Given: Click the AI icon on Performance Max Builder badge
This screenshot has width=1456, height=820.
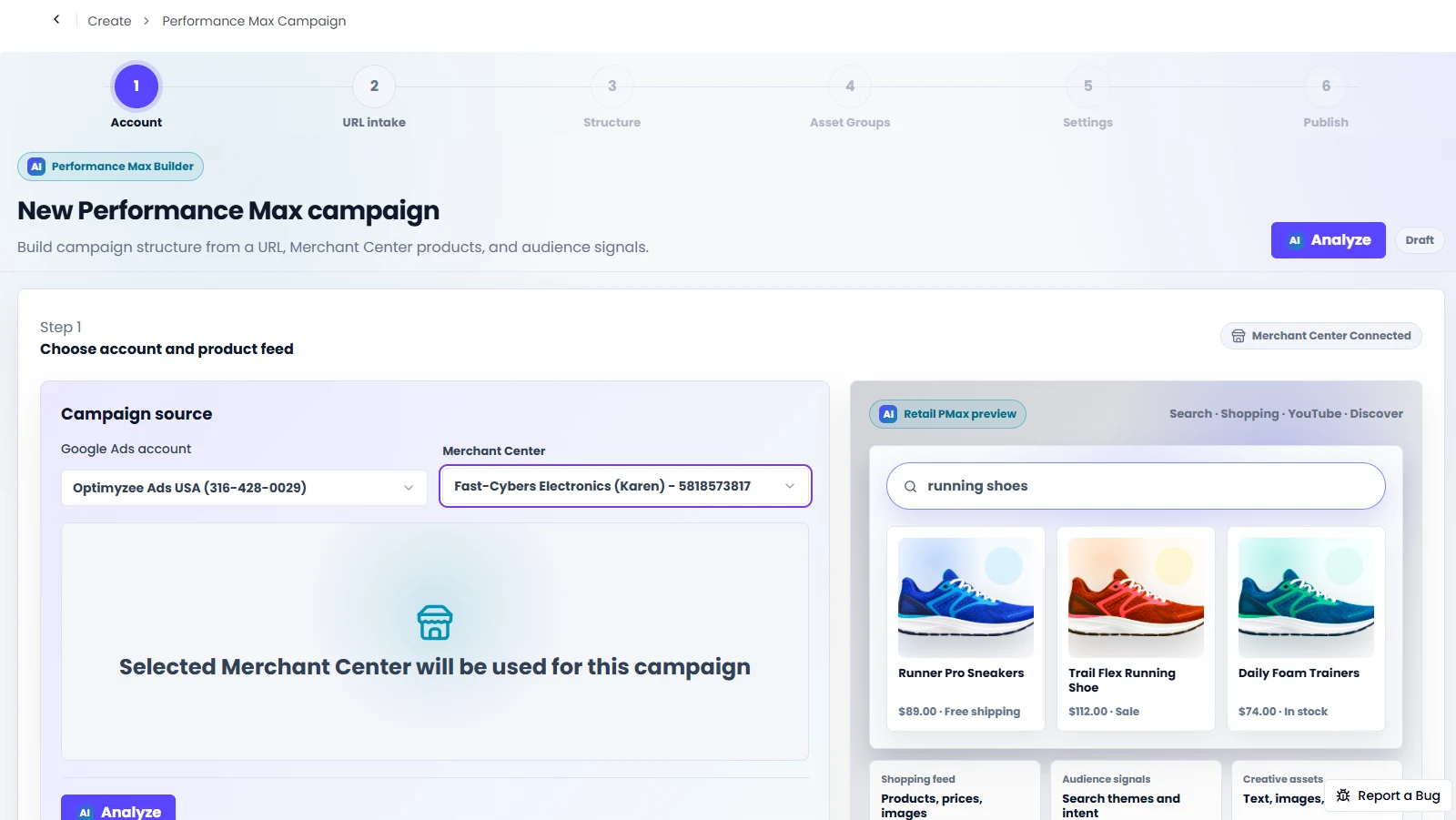Looking at the screenshot, I should 36,167.
